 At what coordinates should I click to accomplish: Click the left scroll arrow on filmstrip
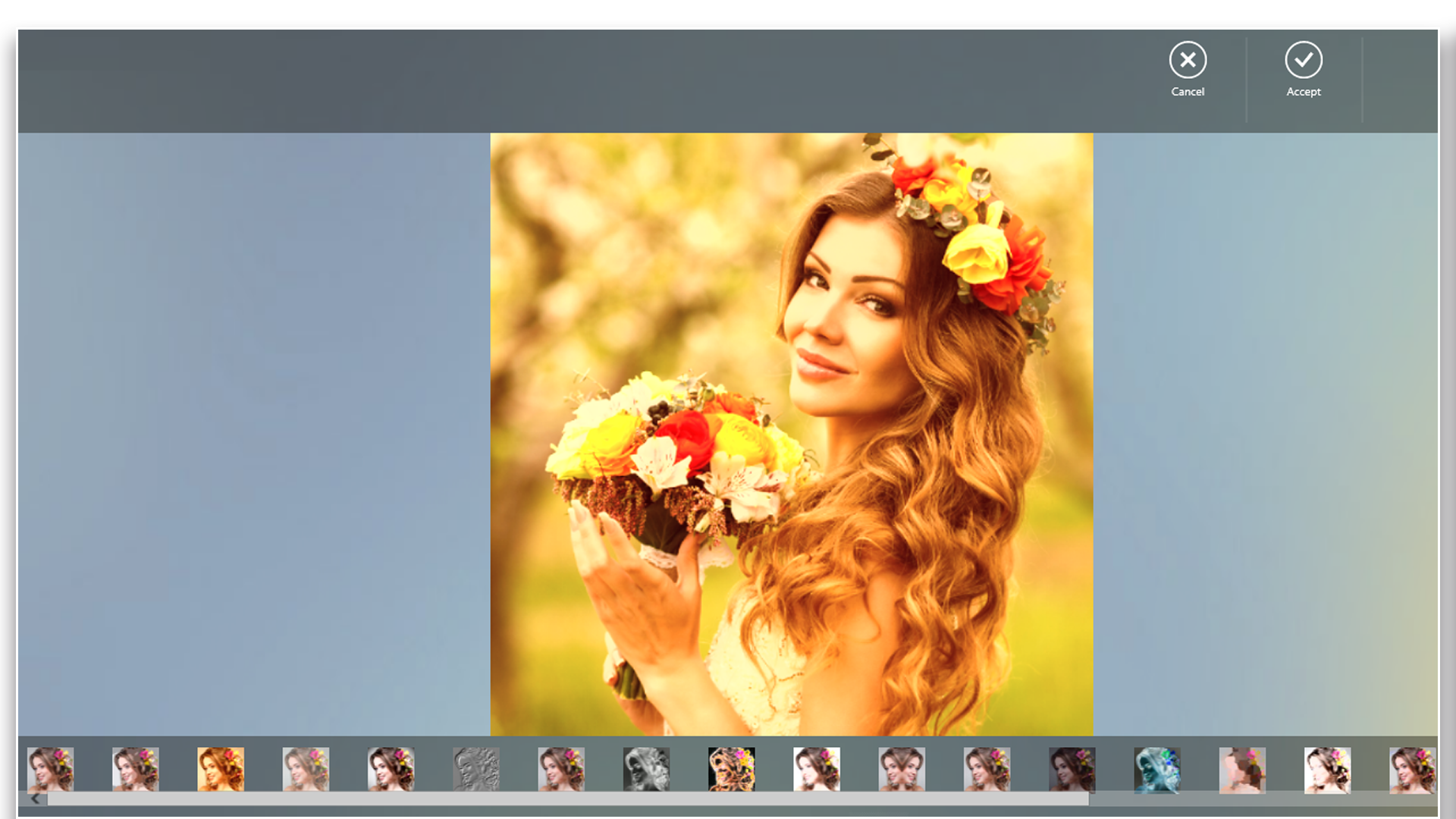(35, 798)
